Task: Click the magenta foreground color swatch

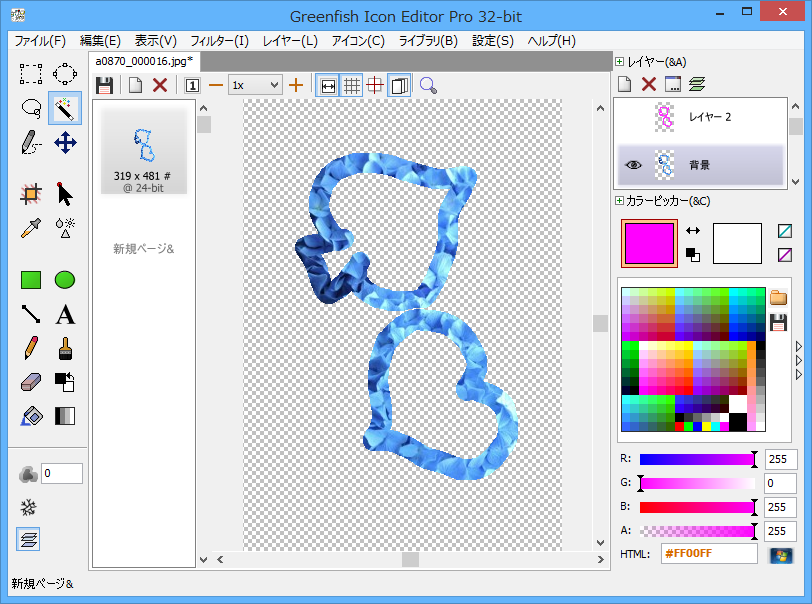Action: click(x=649, y=243)
